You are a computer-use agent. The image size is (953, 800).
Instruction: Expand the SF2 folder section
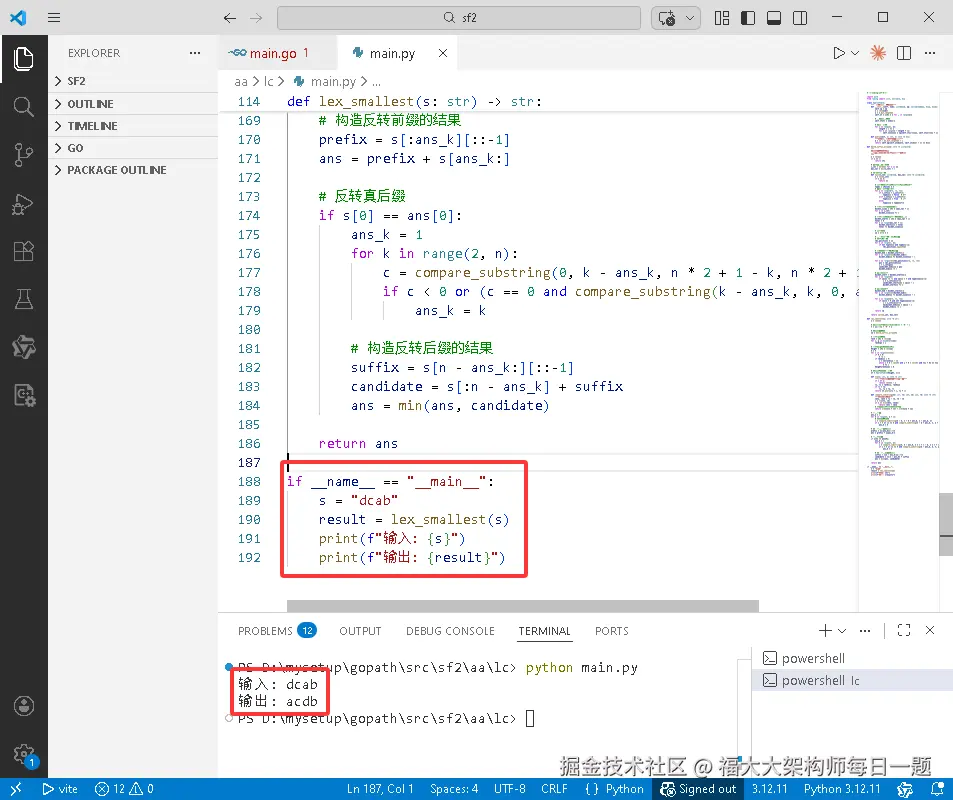click(76, 81)
